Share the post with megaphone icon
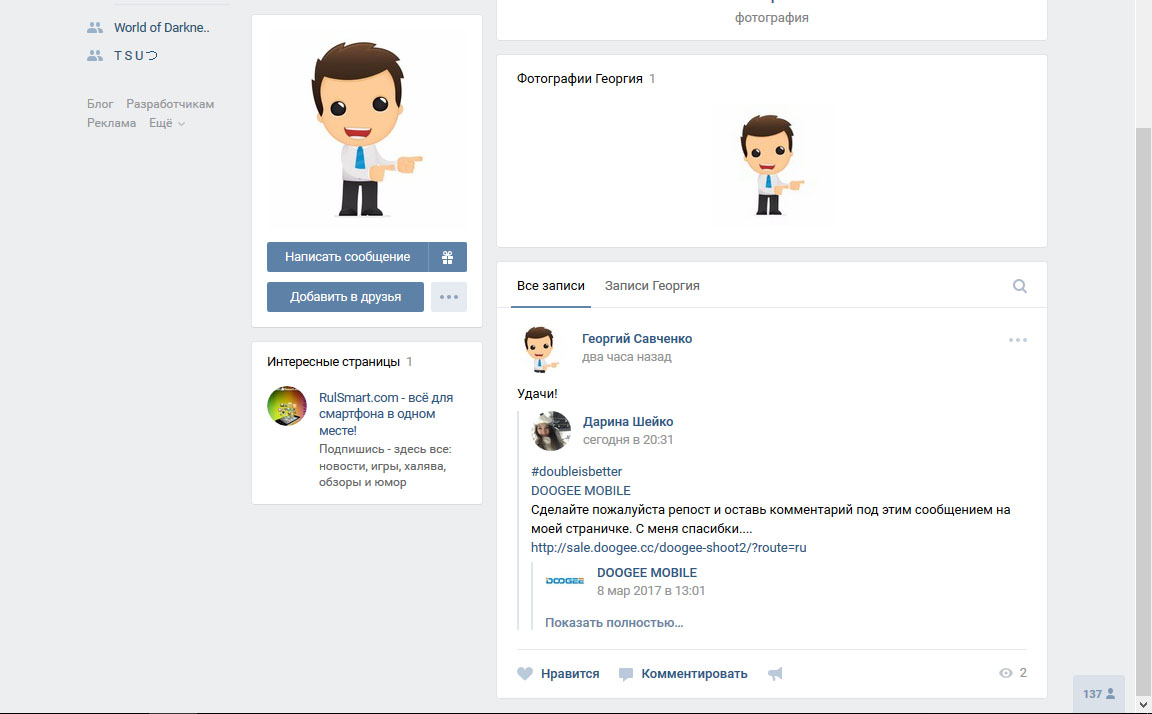The width and height of the screenshot is (1152, 714). coord(775,673)
